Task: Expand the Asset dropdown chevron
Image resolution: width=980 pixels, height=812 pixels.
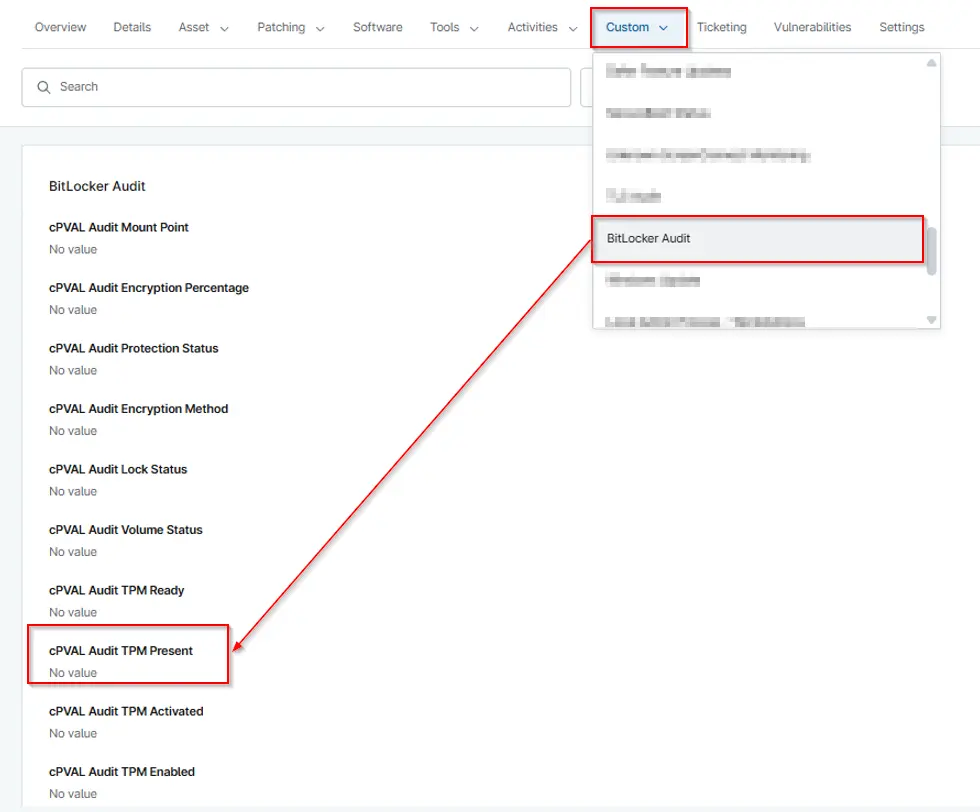Action: tap(224, 29)
